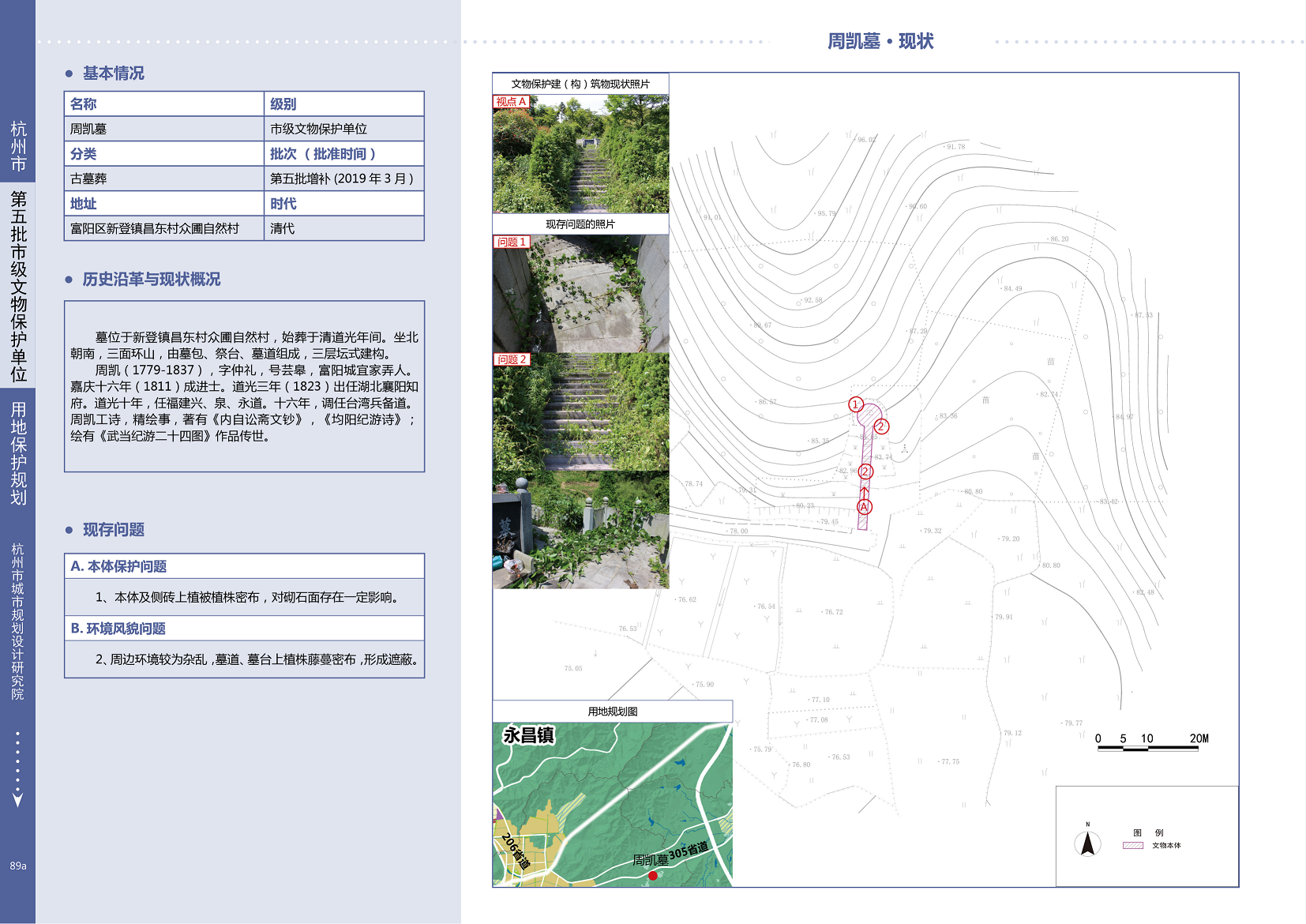Click the north arrow compass icon
This screenshot has height=924, width=1306.
pyautogui.click(x=1087, y=842)
